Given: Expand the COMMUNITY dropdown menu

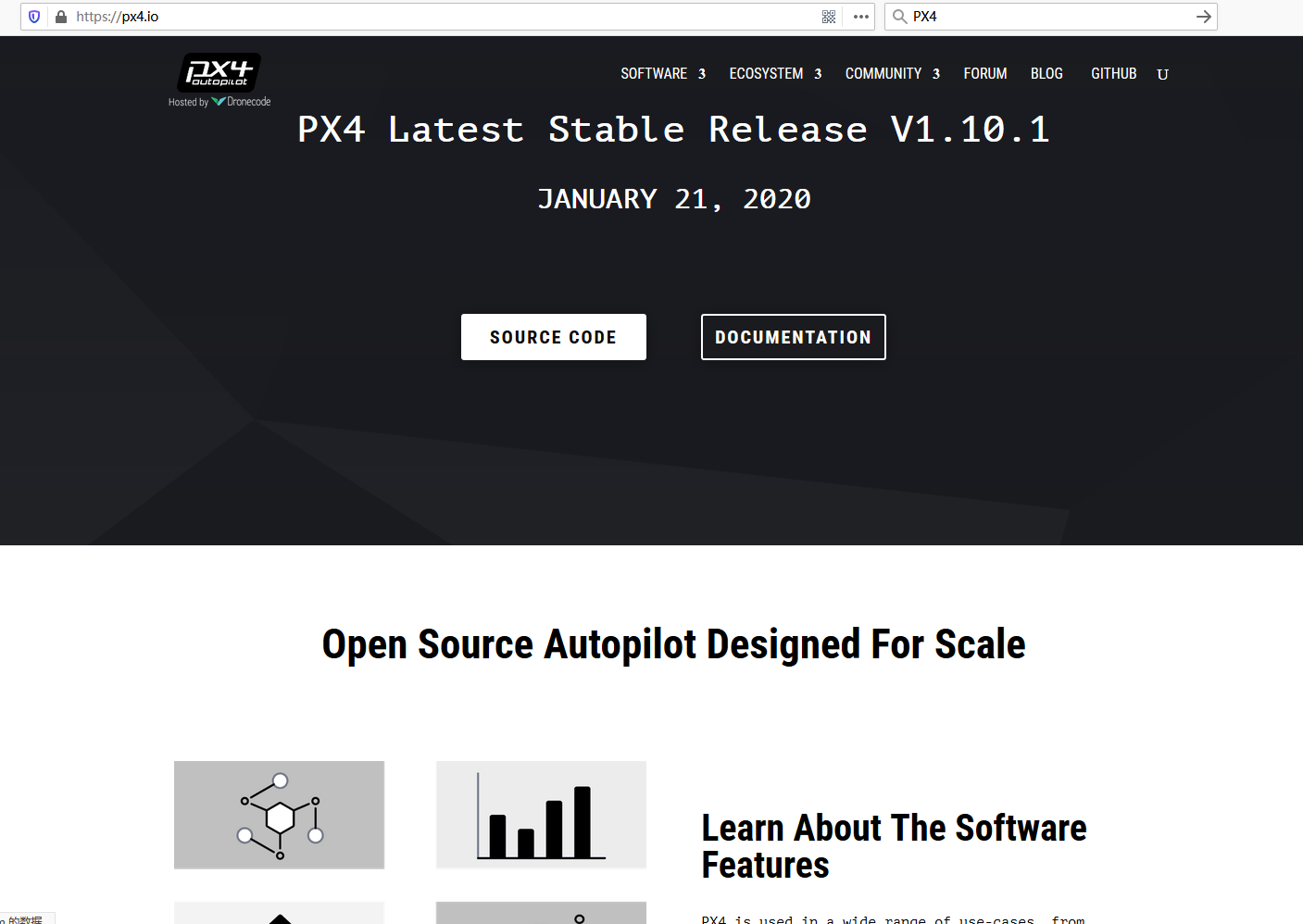Looking at the screenshot, I should point(893,74).
